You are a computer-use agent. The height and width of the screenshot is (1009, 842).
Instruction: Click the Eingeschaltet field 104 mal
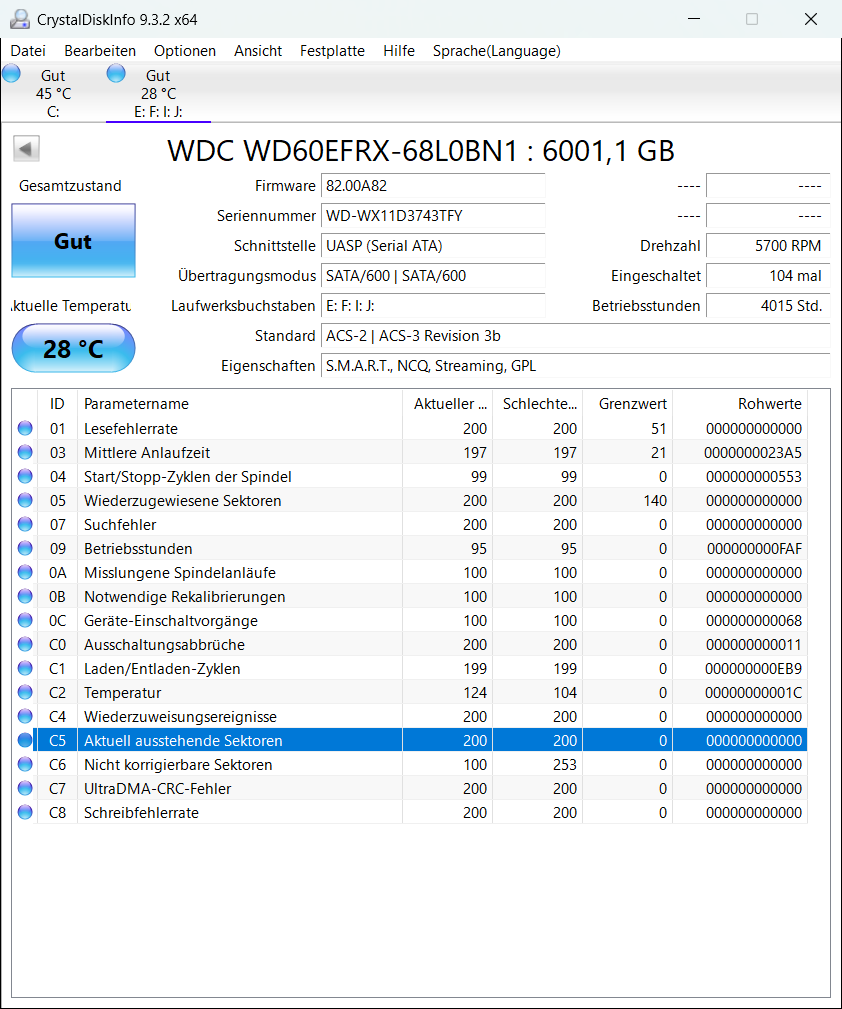pos(767,275)
